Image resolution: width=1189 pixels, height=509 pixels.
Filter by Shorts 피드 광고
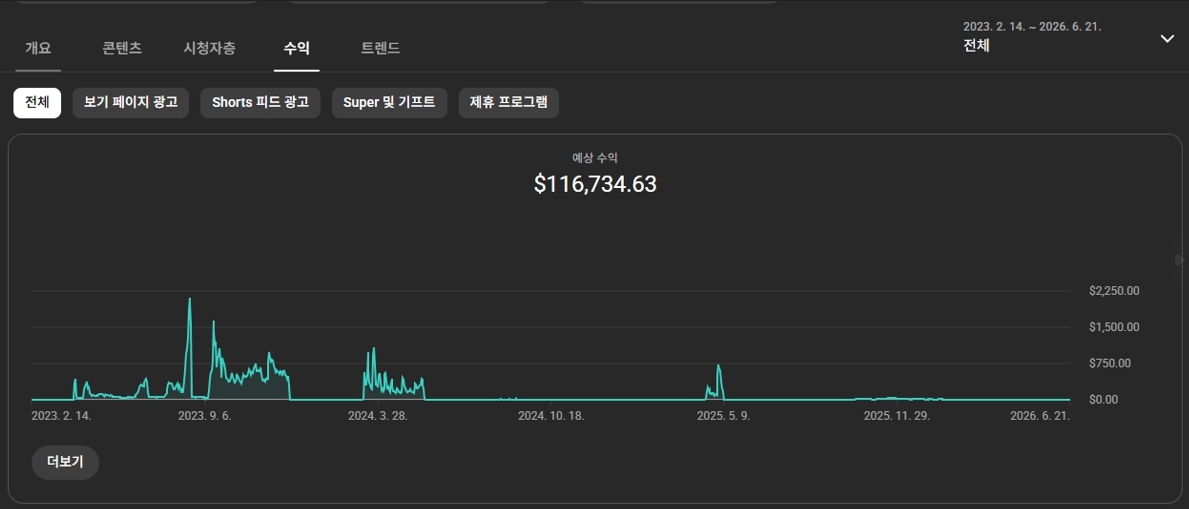click(260, 102)
